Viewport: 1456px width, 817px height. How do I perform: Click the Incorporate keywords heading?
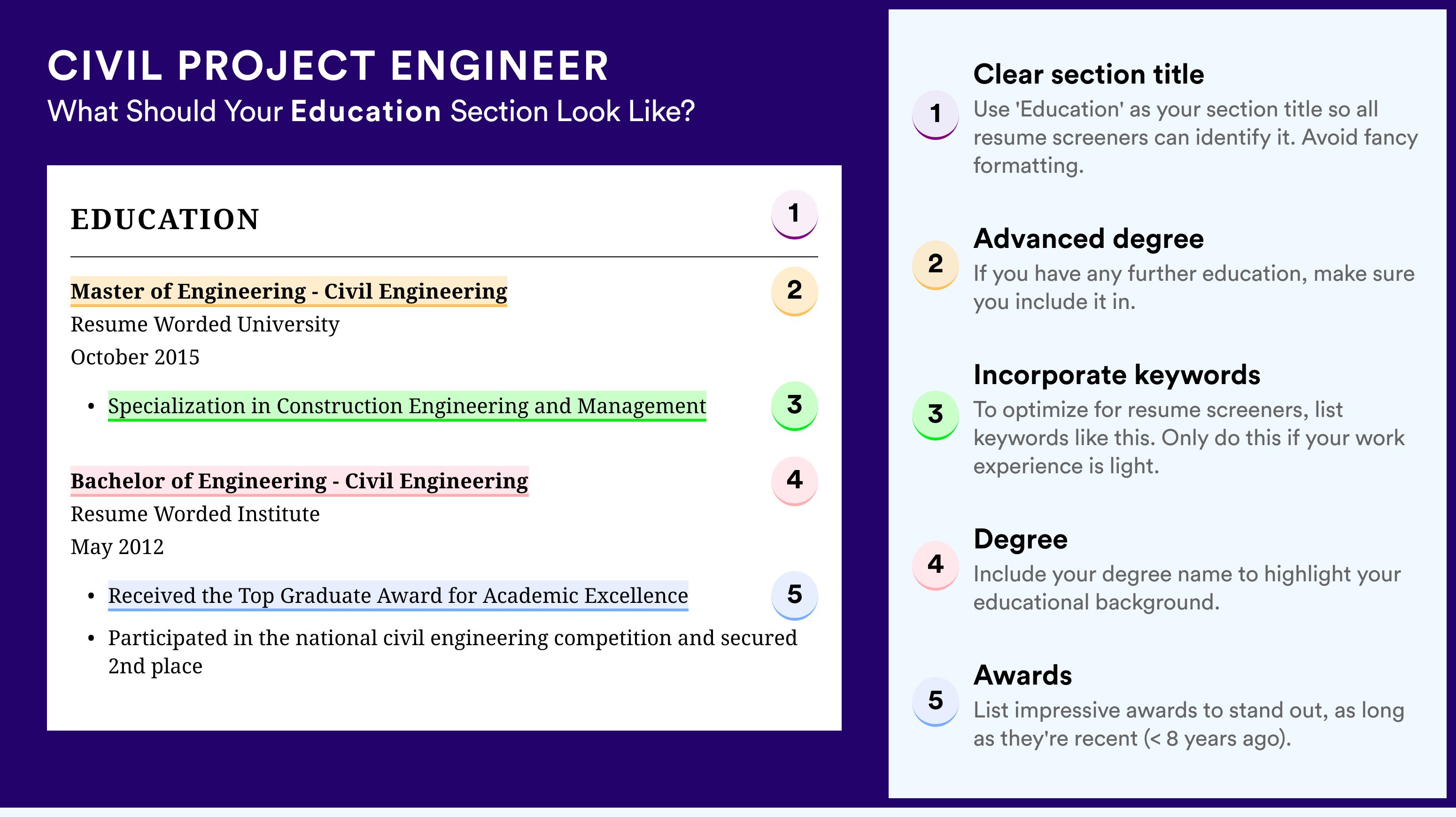click(x=1117, y=375)
